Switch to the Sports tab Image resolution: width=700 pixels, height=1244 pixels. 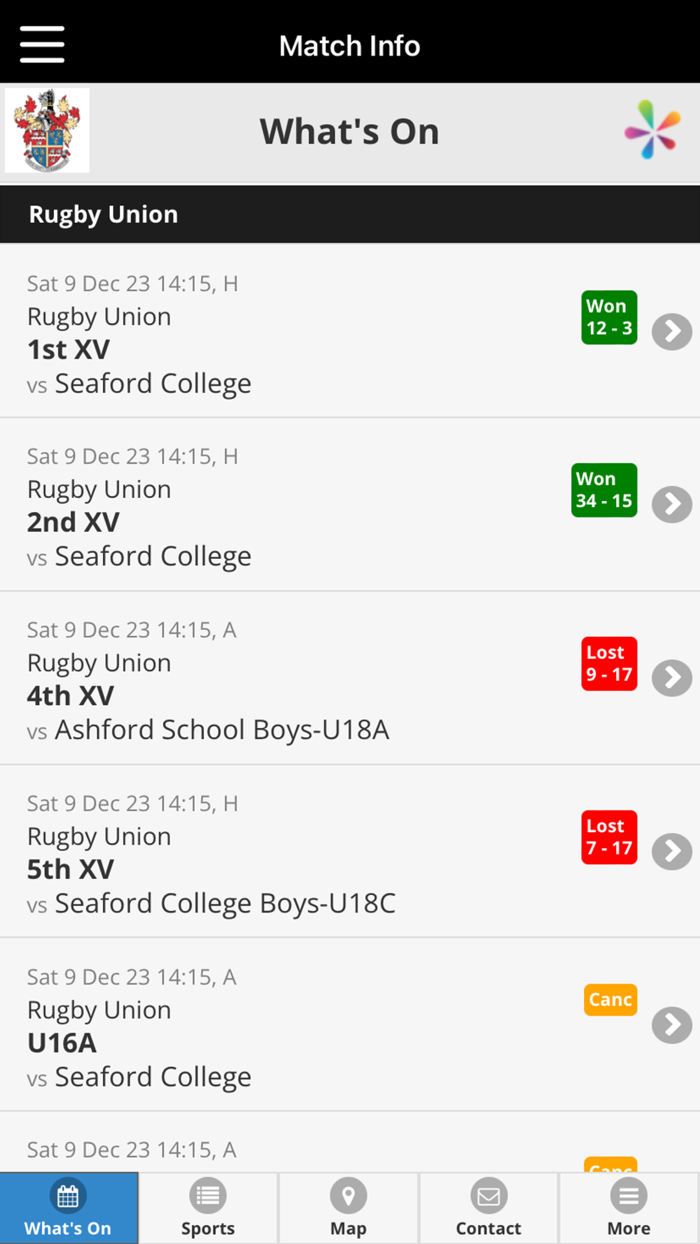(x=208, y=1207)
